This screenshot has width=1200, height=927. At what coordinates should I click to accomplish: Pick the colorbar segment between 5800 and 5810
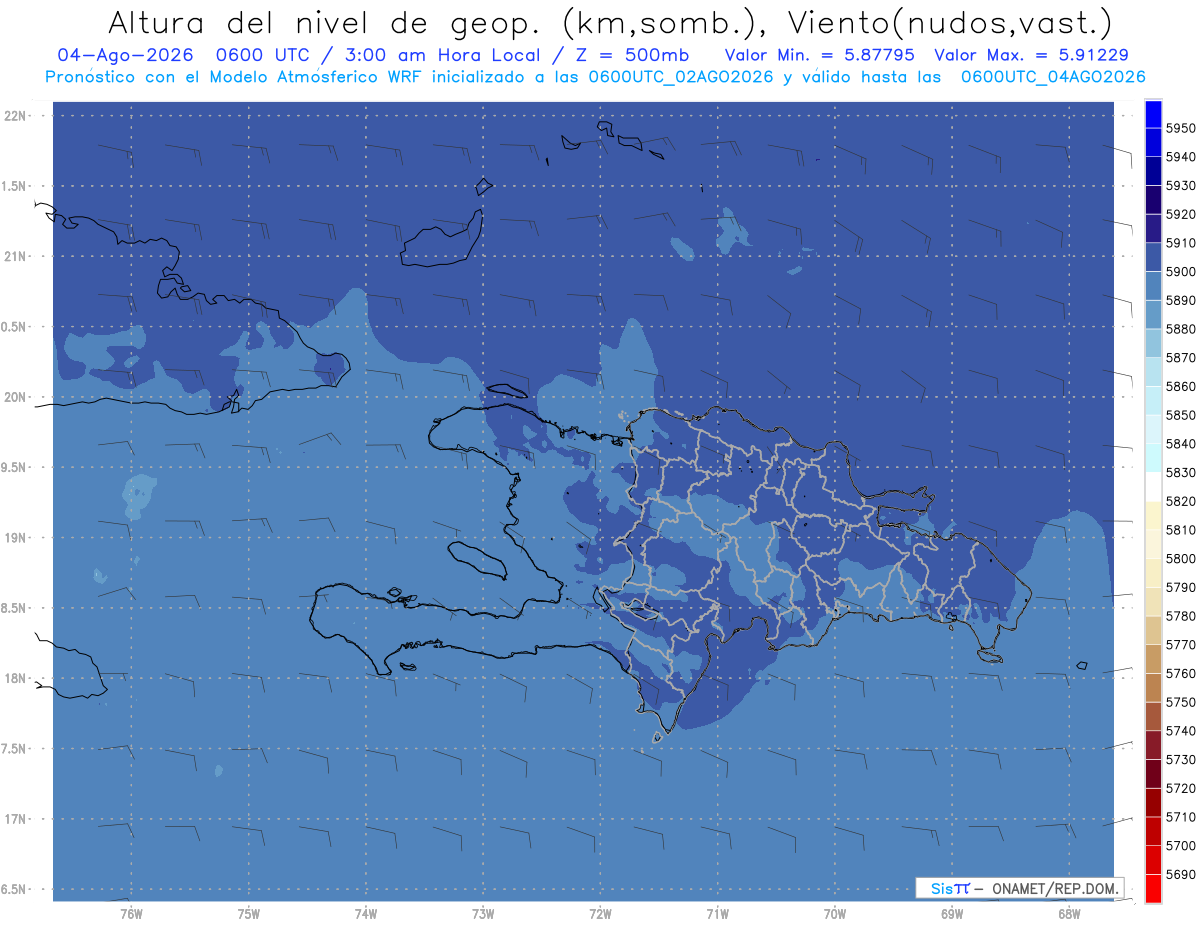click(x=1153, y=544)
